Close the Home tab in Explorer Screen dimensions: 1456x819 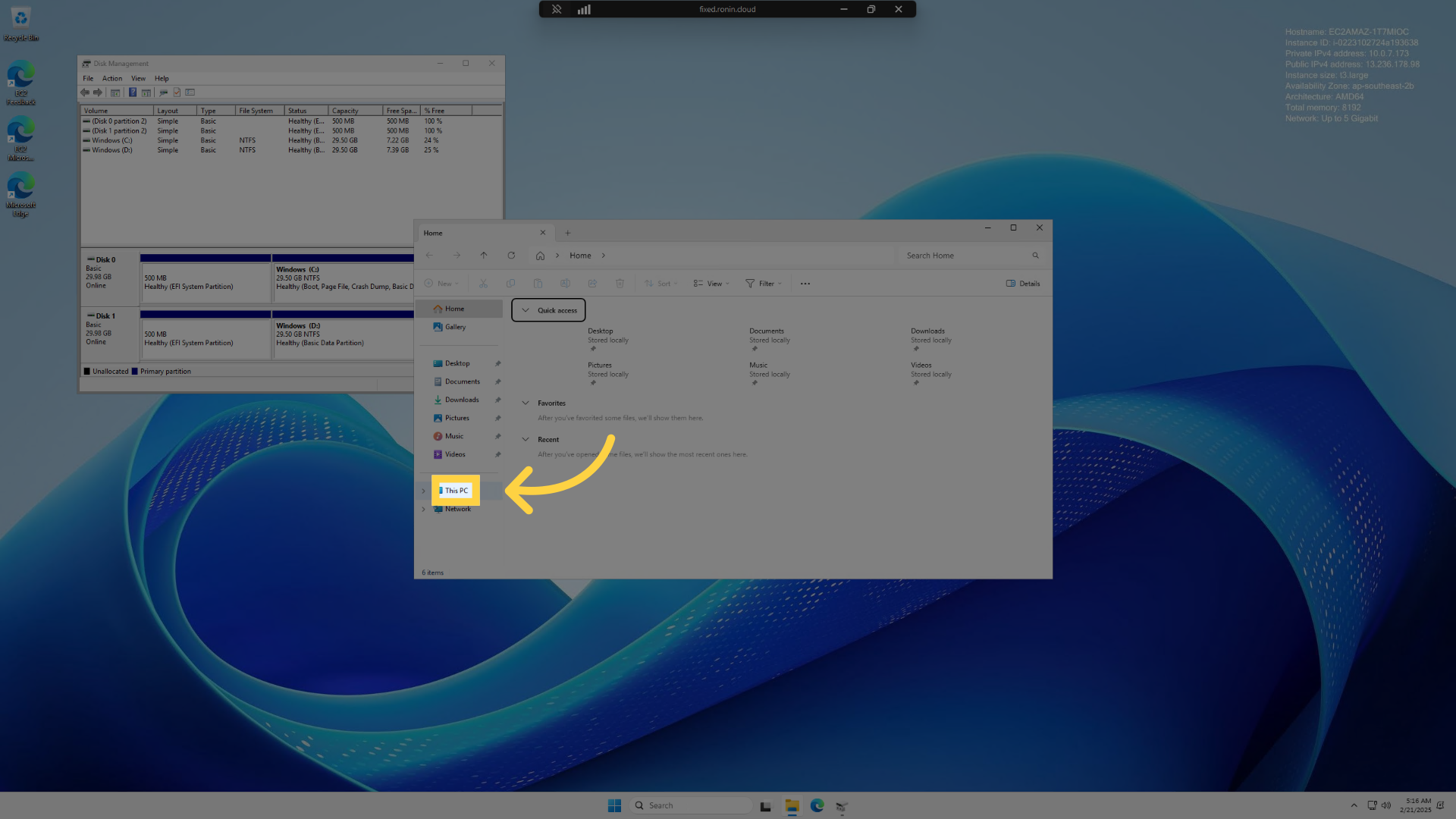pos(542,233)
